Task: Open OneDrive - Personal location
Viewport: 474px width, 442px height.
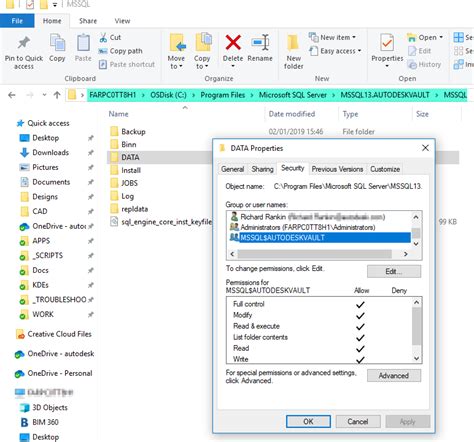Action: 60,373
